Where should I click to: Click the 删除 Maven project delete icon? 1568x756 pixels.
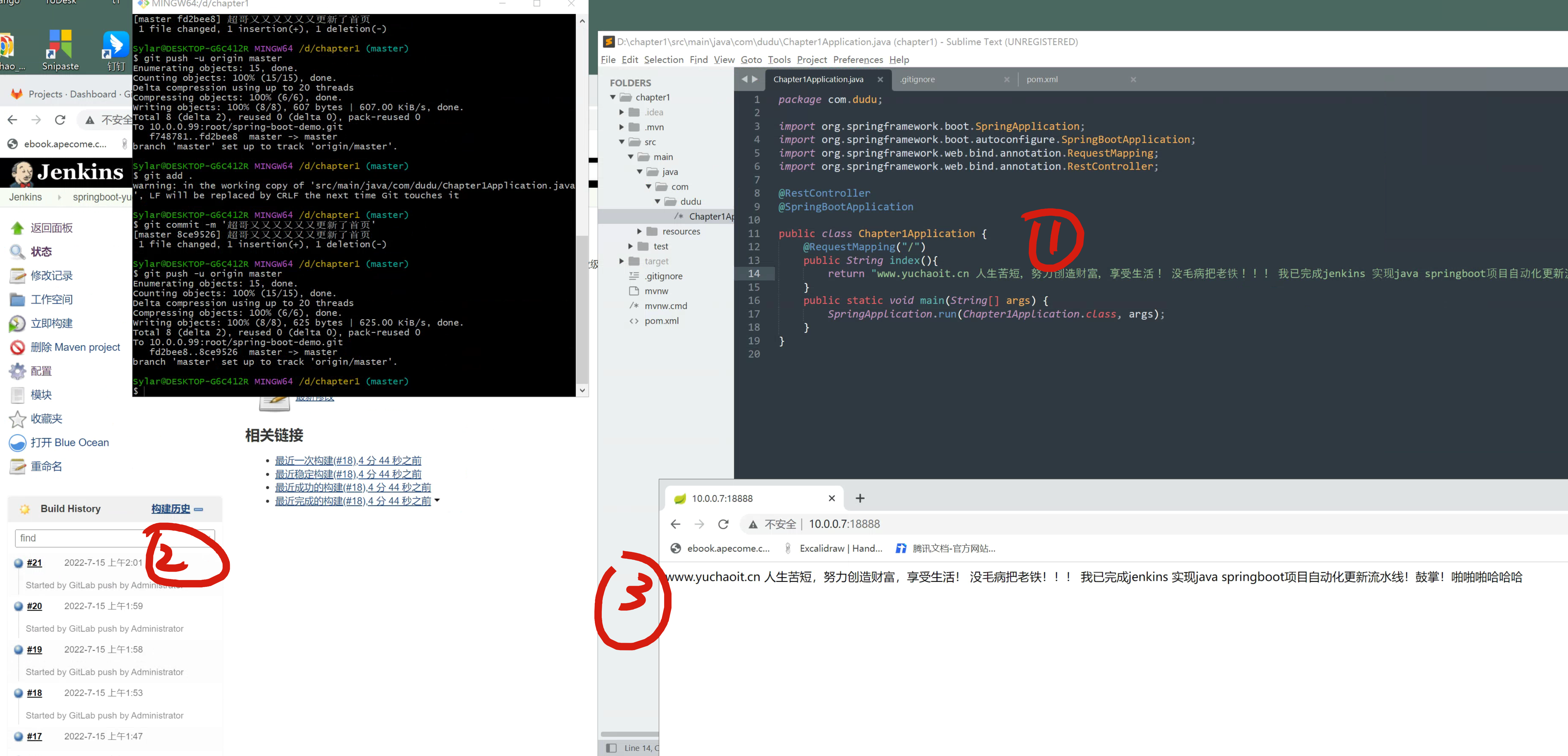[17, 347]
